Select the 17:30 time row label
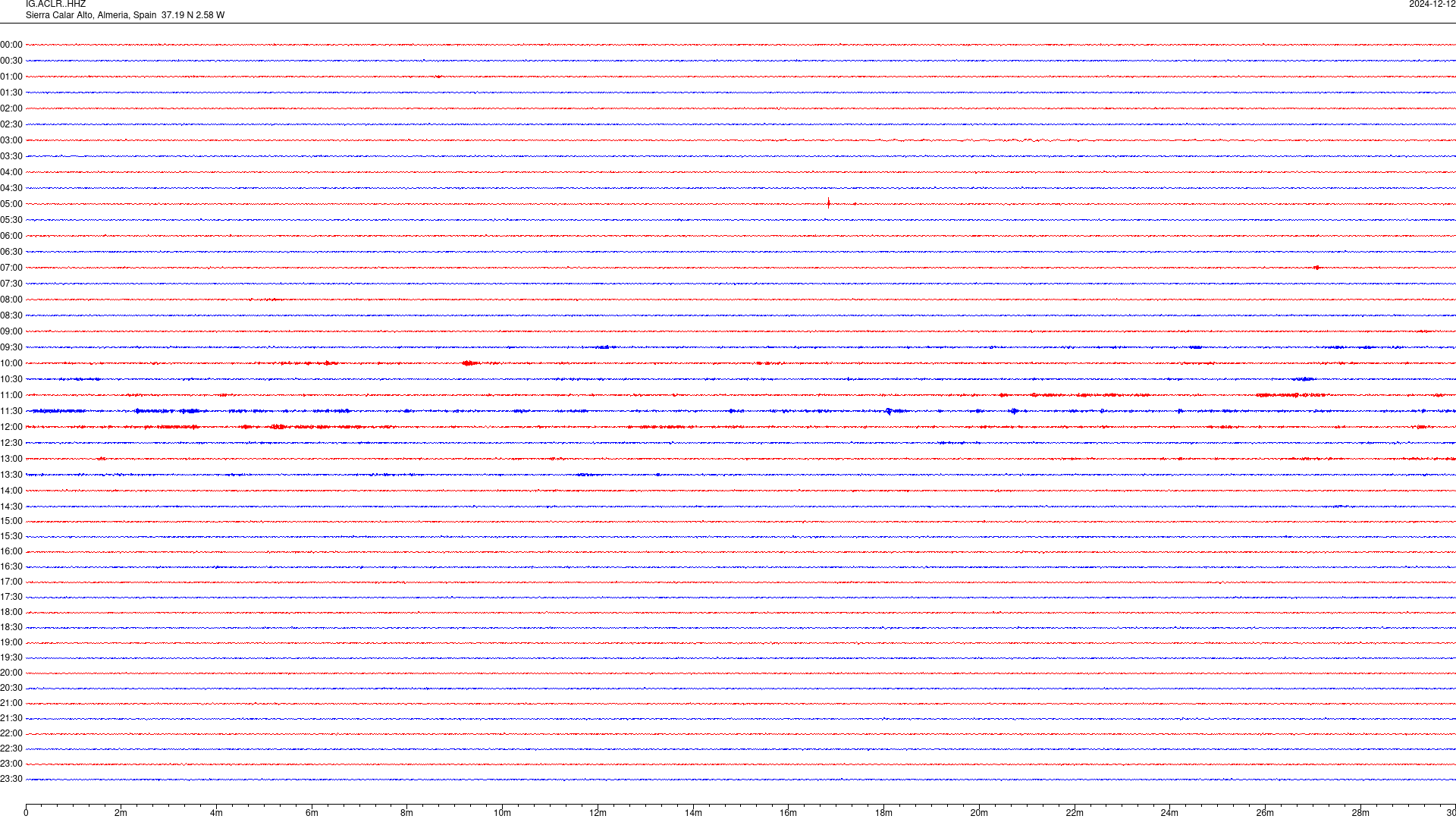1456x819 pixels. click(x=11, y=597)
